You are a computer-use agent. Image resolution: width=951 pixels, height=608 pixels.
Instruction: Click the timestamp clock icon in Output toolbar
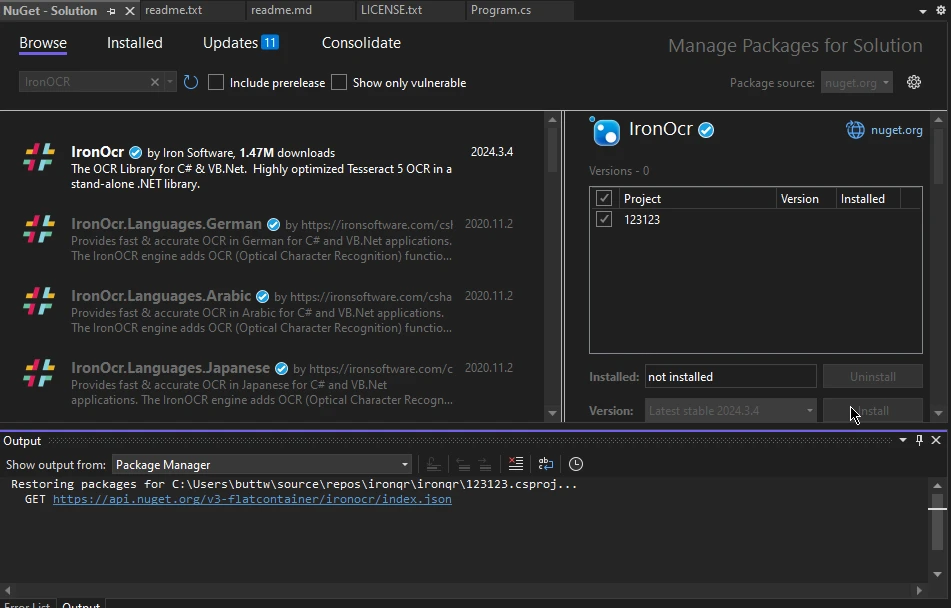click(576, 464)
